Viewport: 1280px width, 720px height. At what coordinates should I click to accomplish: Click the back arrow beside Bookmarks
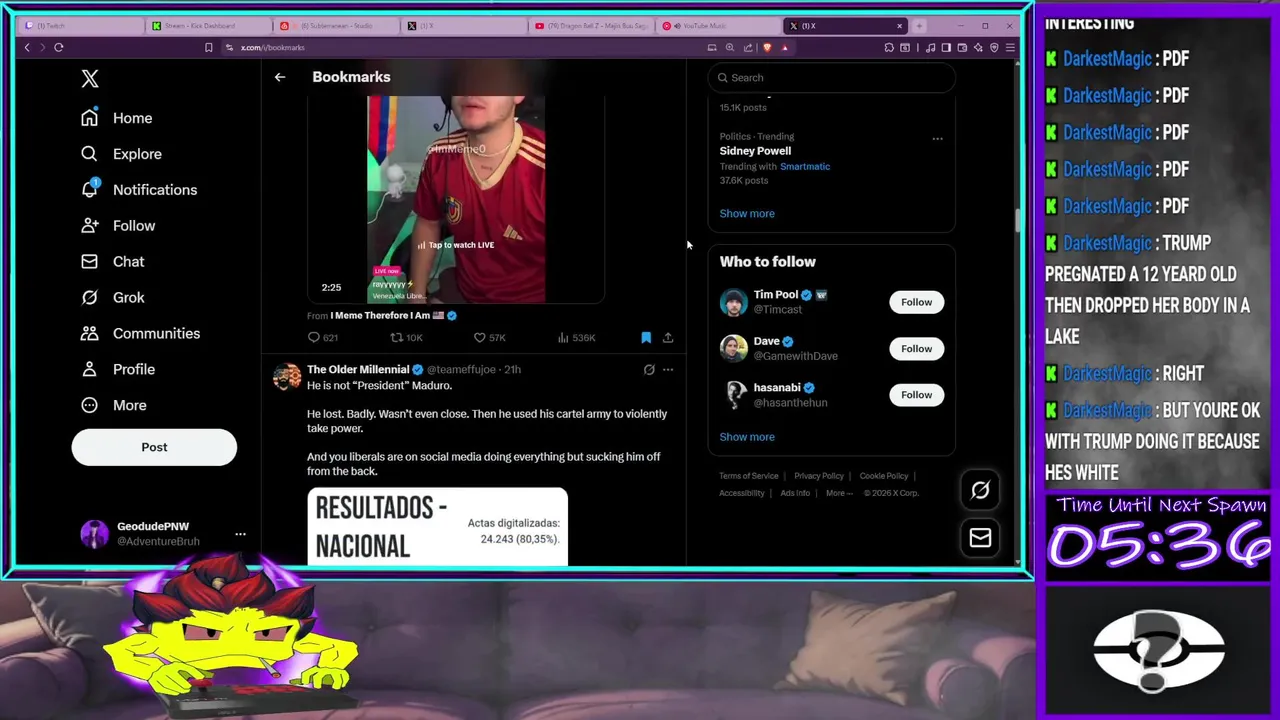[x=280, y=77]
